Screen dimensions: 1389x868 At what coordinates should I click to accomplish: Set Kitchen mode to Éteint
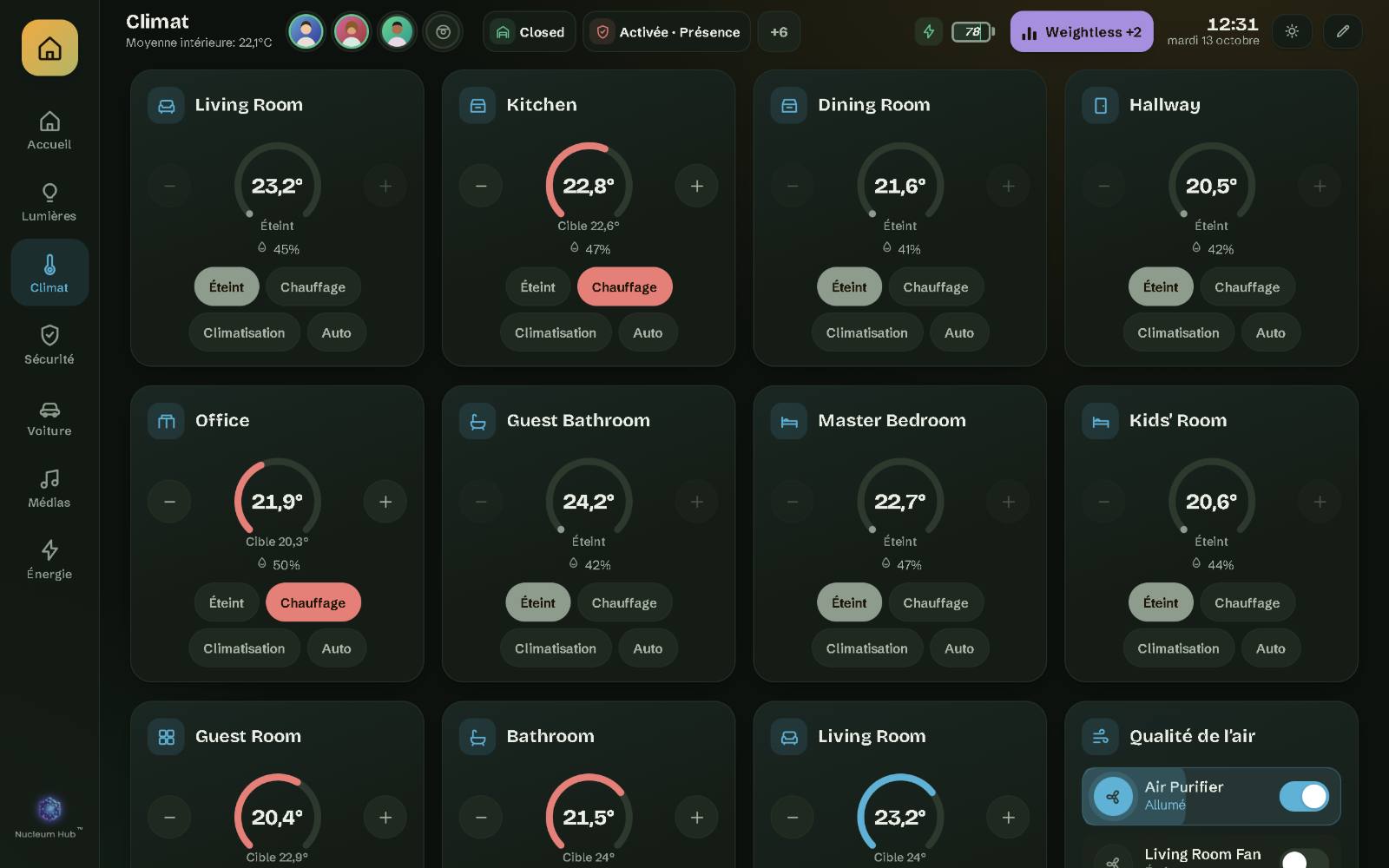537,287
